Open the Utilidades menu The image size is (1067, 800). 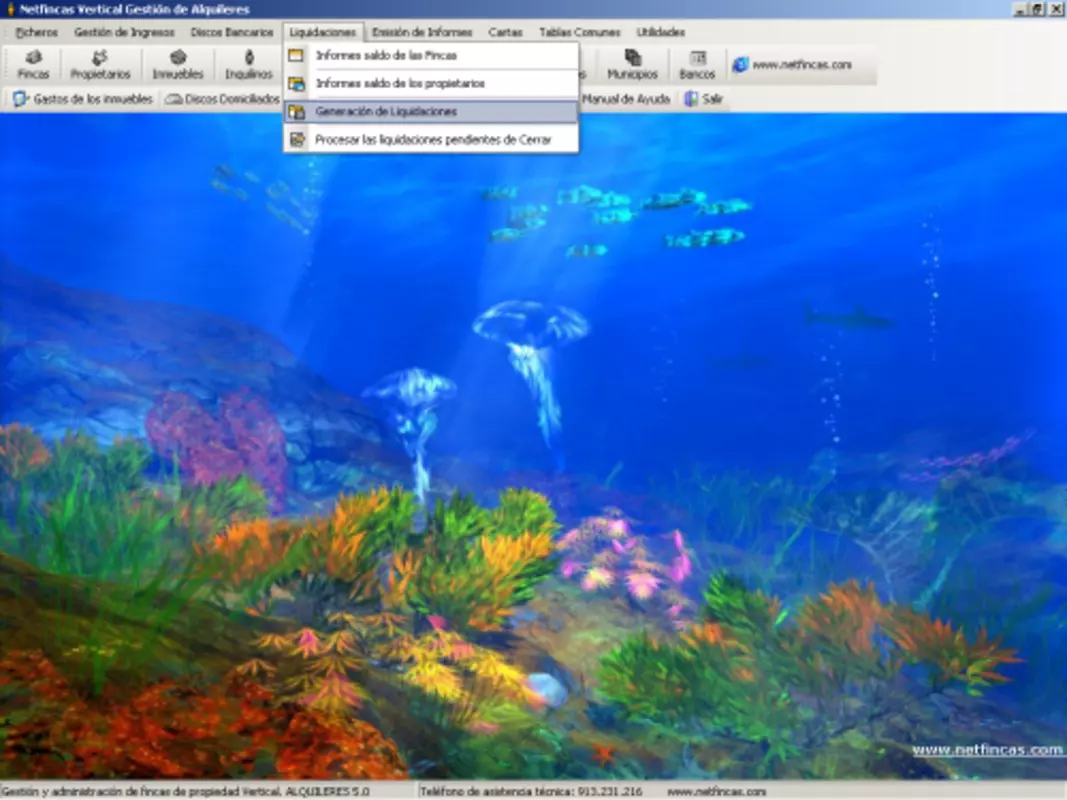point(661,32)
